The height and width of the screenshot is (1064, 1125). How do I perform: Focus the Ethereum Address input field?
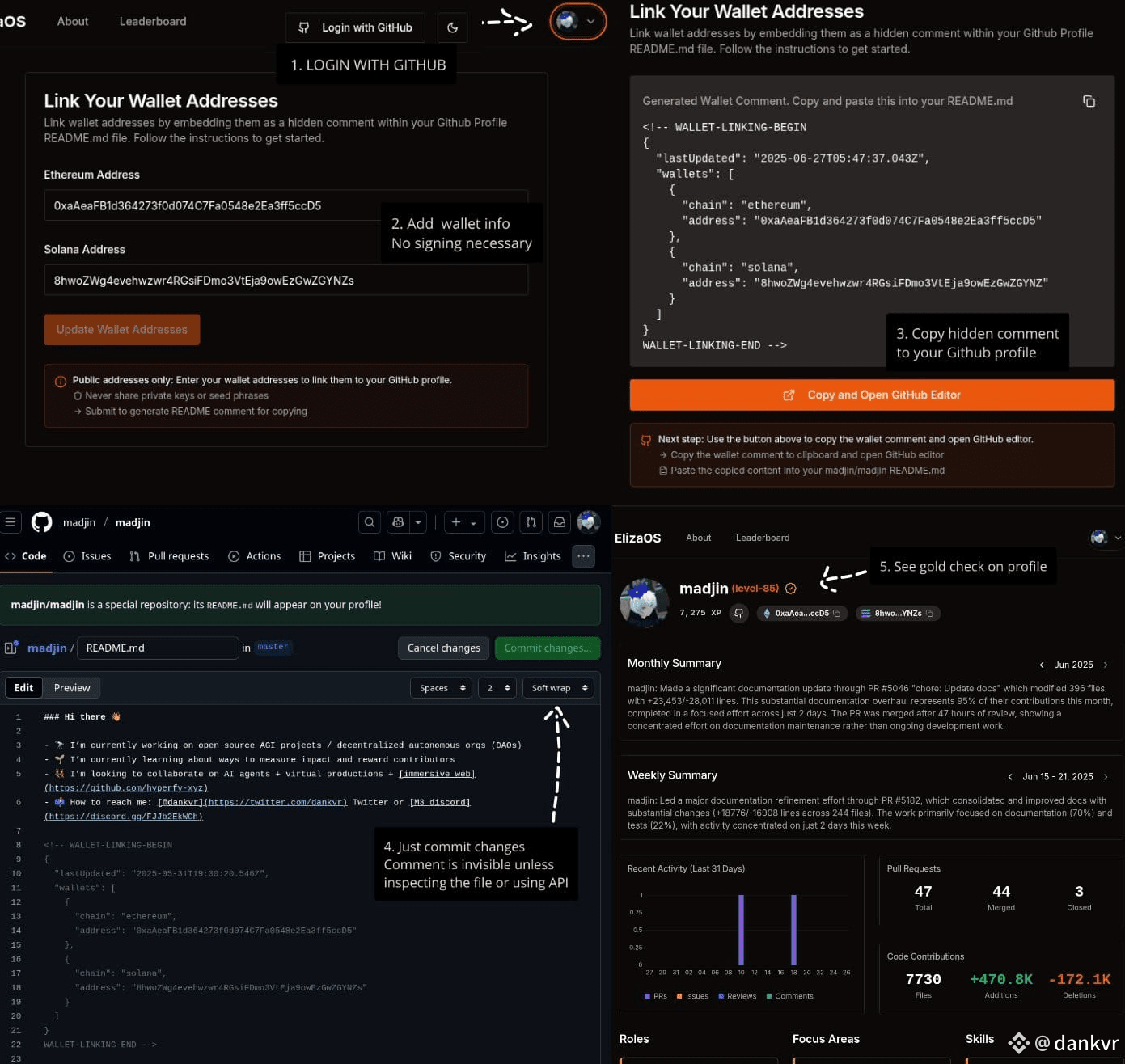point(285,205)
